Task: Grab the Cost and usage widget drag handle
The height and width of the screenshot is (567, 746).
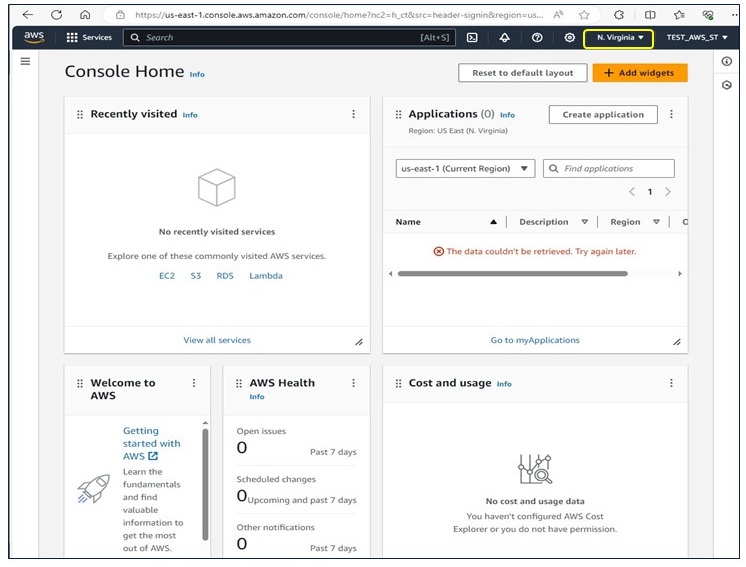Action: click(x=398, y=383)
